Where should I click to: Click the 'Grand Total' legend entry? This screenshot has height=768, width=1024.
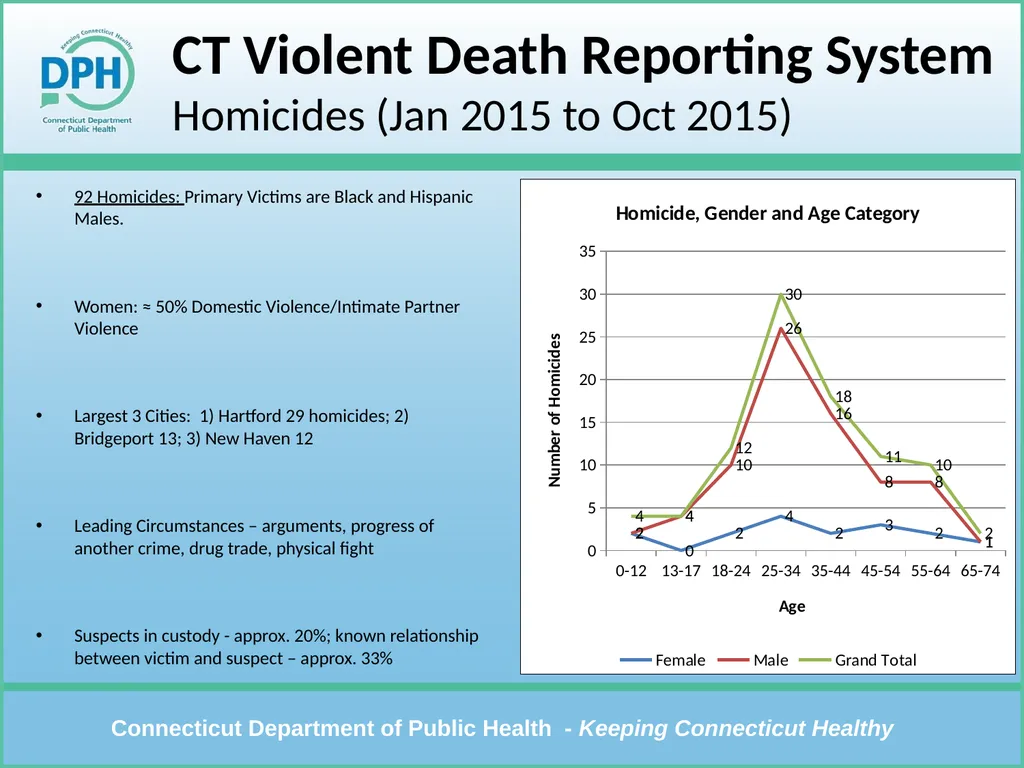[x=858, y=660]
